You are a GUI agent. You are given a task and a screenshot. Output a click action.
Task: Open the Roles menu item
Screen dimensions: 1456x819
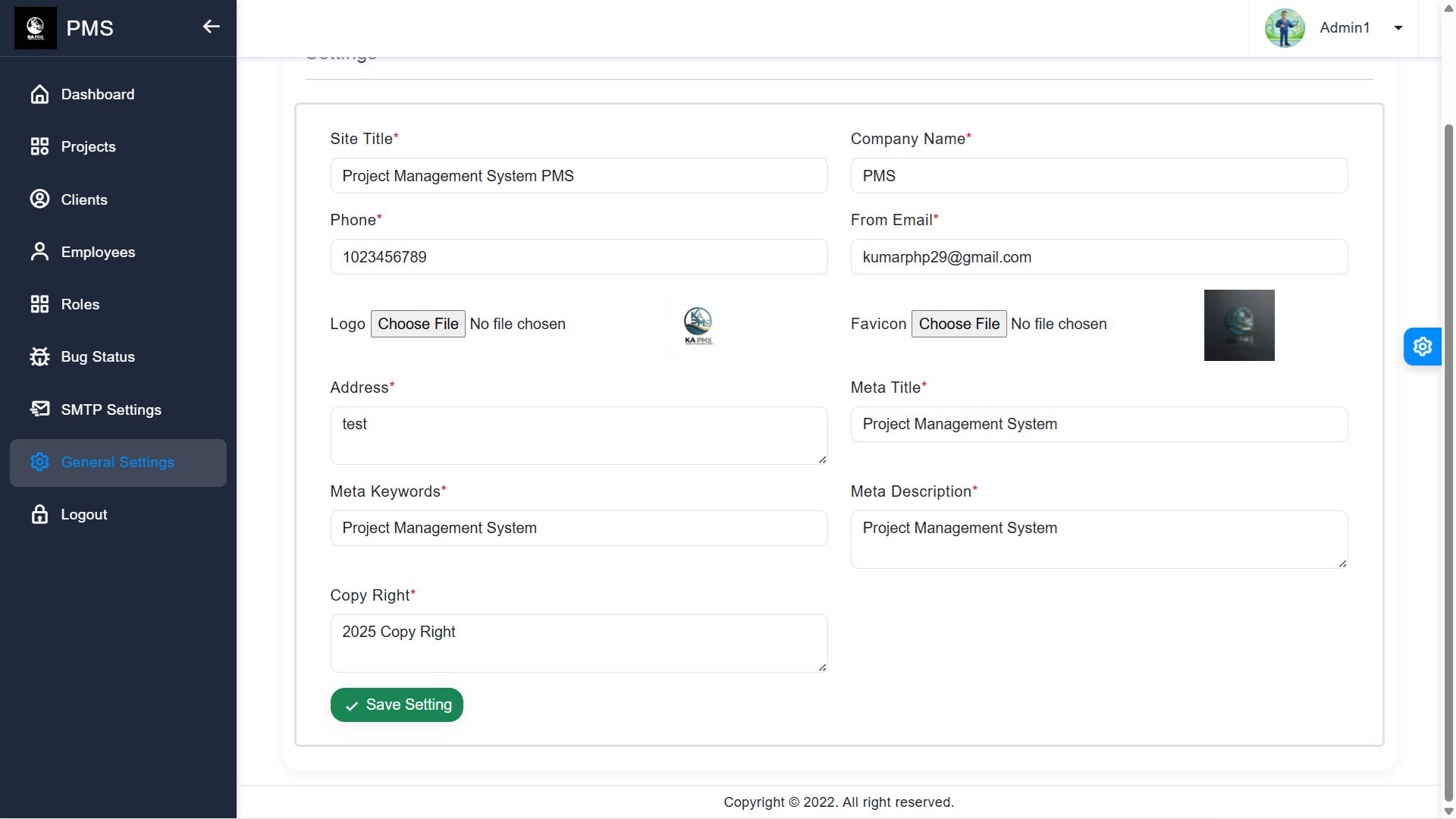pos(80,304)
